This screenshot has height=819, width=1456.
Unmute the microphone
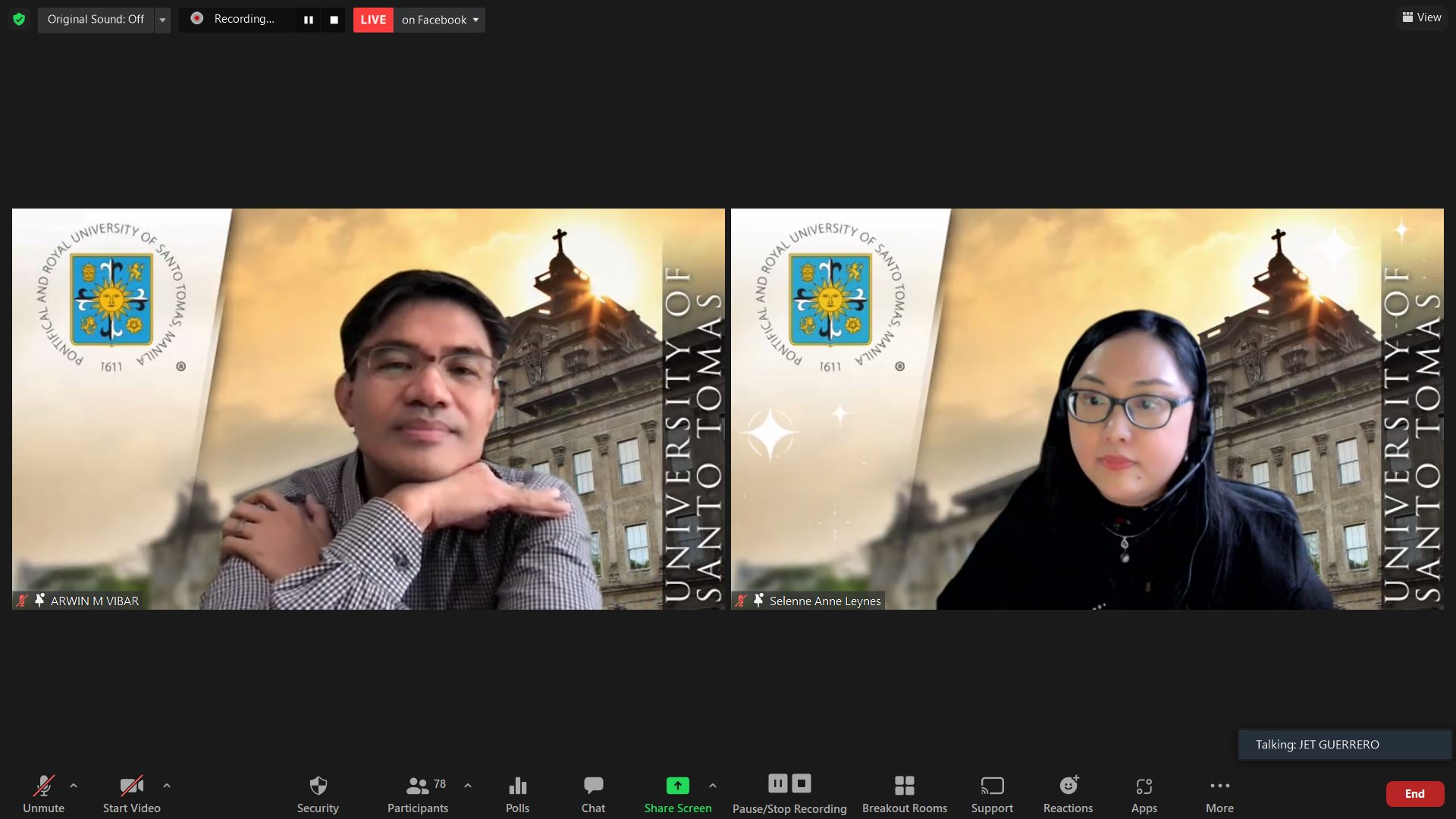tap(43, 793)
